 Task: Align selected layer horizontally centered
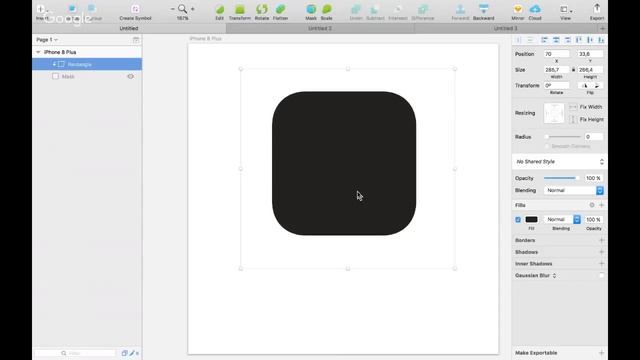[556, 40]
